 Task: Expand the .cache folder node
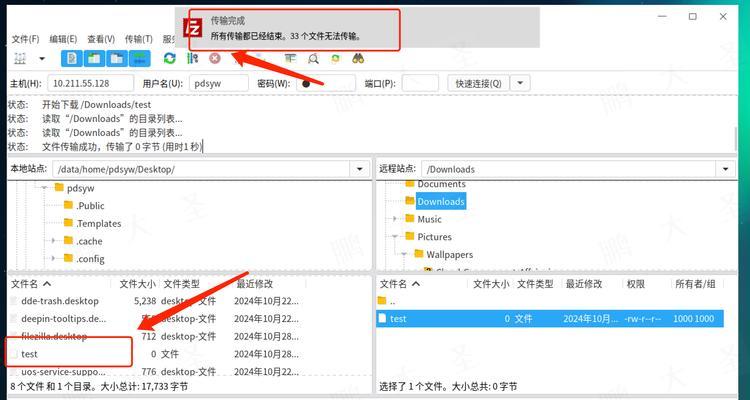click(x=54, y=241)
